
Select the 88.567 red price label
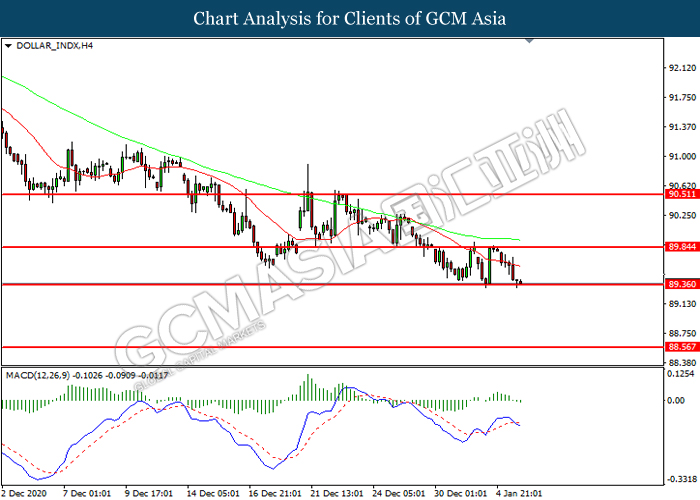682,347
